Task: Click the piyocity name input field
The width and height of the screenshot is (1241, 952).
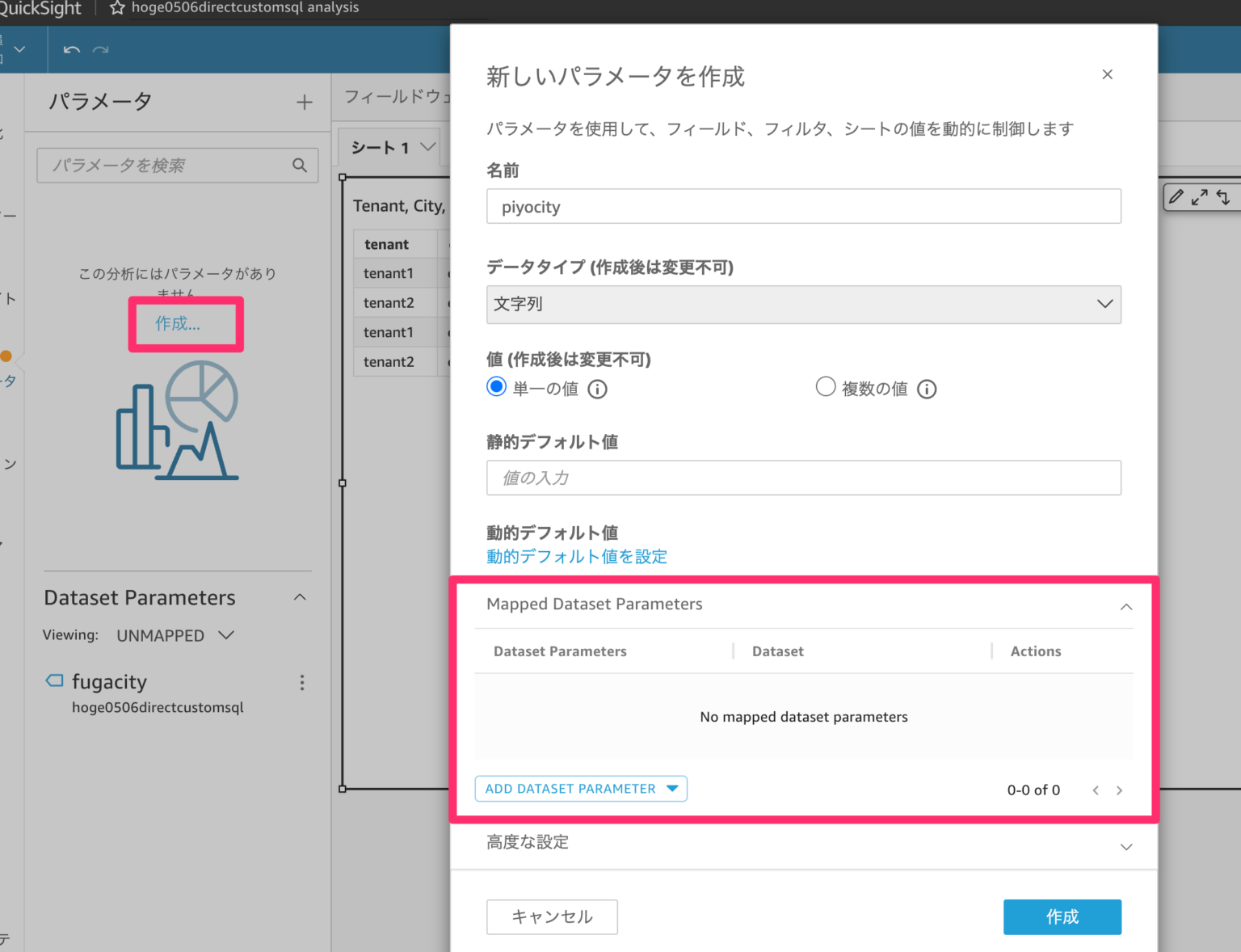Action: [x=803, y=206]
